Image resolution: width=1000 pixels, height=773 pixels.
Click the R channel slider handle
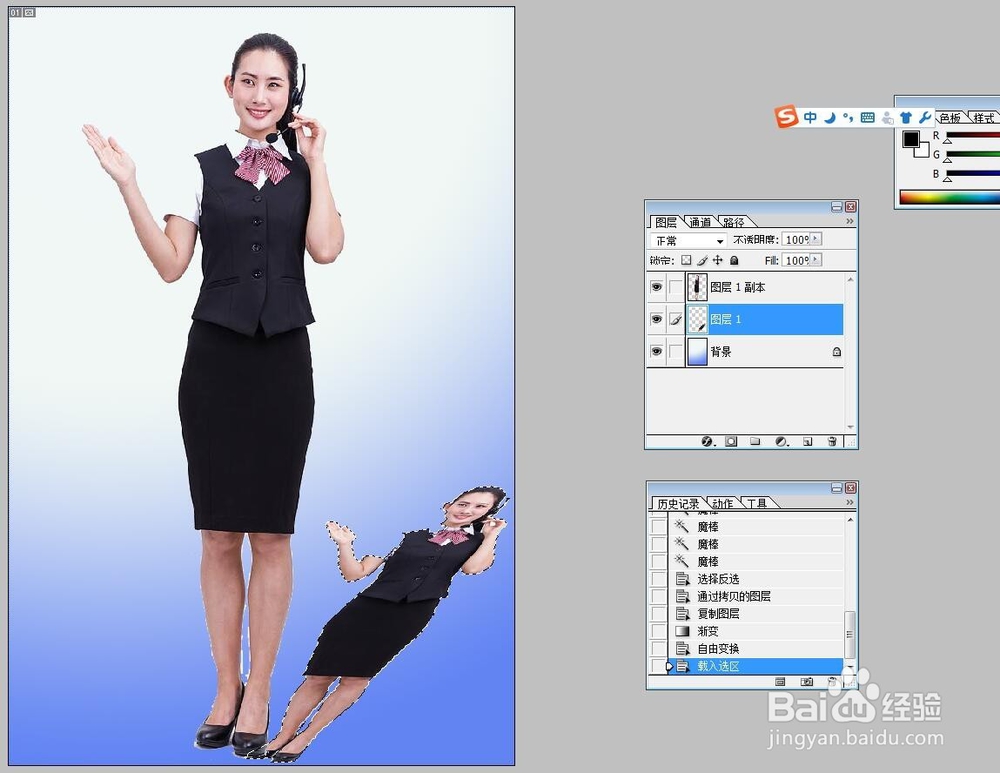(x=948, y=140)
